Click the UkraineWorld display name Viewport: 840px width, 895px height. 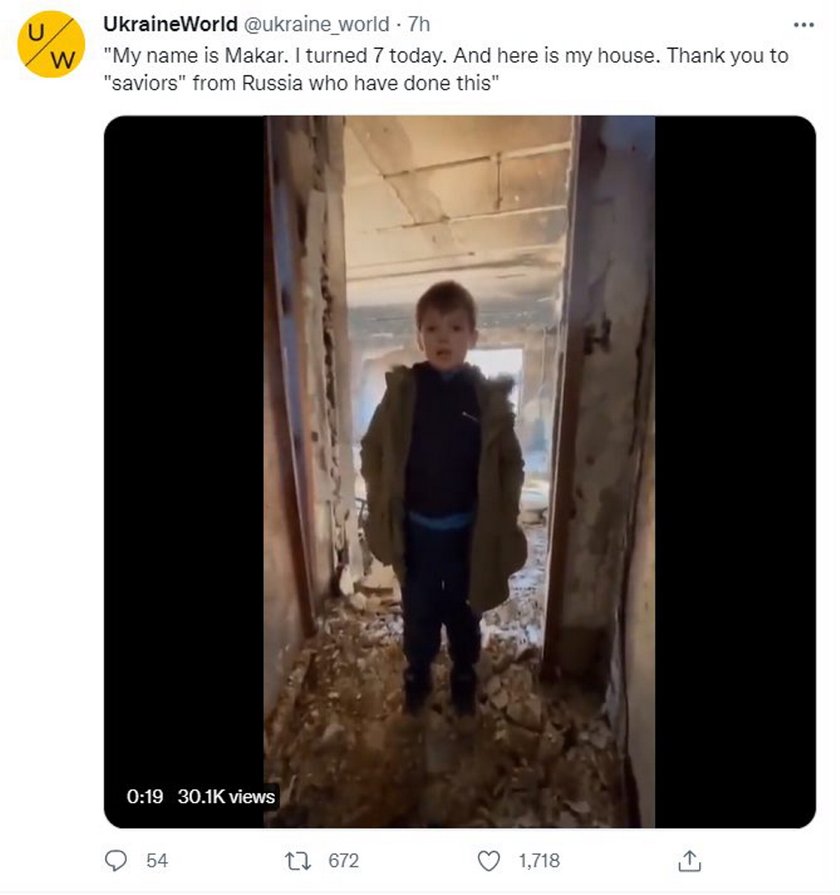coord(170,24)
